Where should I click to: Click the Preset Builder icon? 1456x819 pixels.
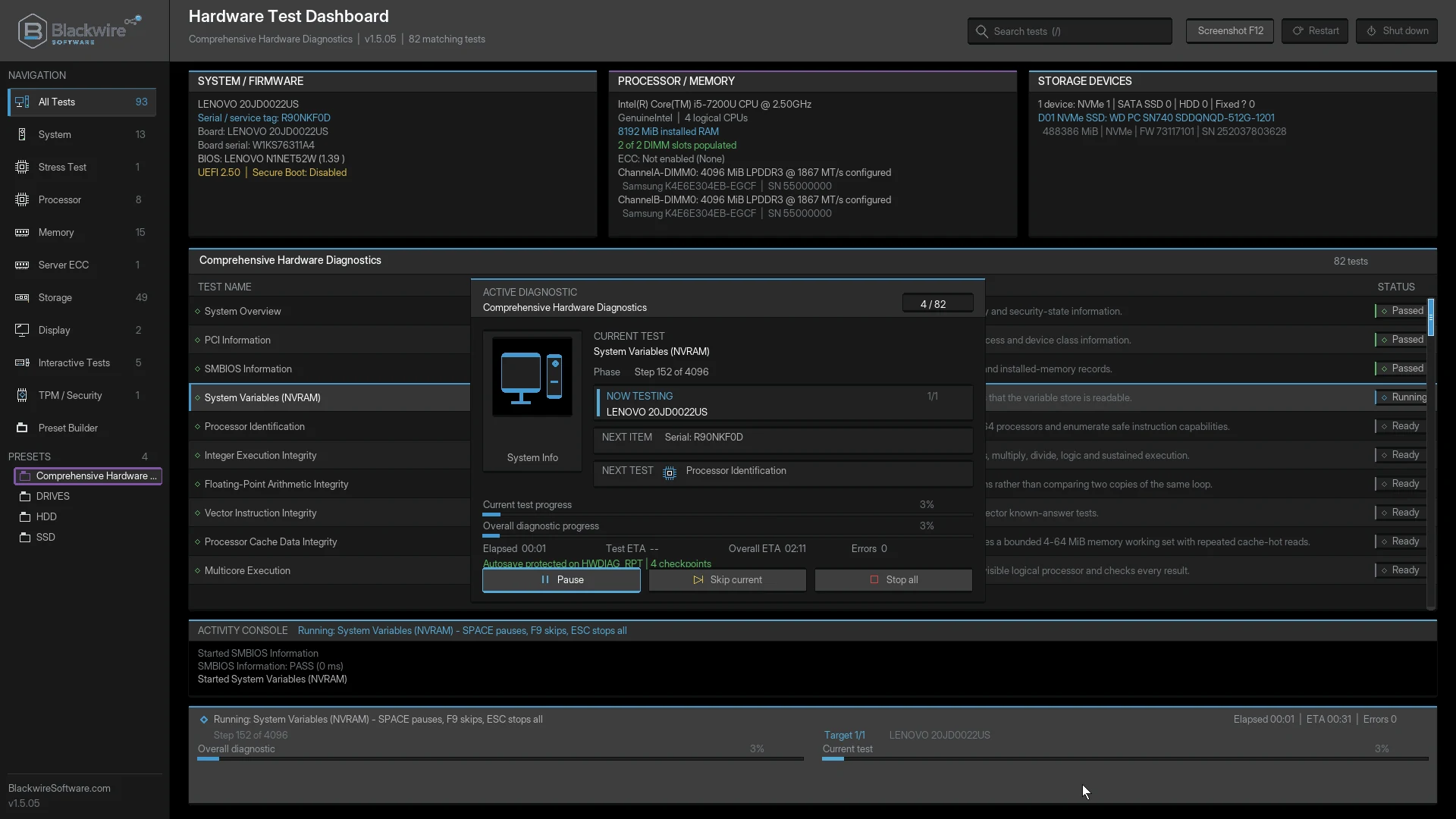[x=22, y=428]
